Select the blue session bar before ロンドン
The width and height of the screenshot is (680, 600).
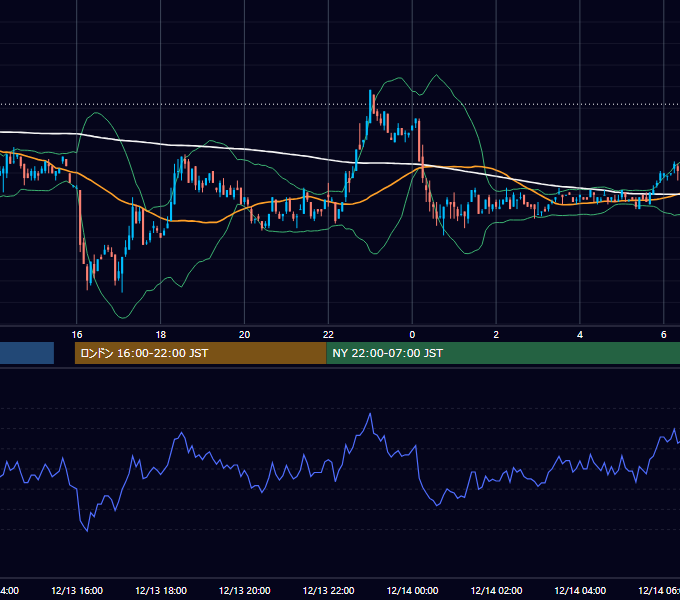(27, 353)
